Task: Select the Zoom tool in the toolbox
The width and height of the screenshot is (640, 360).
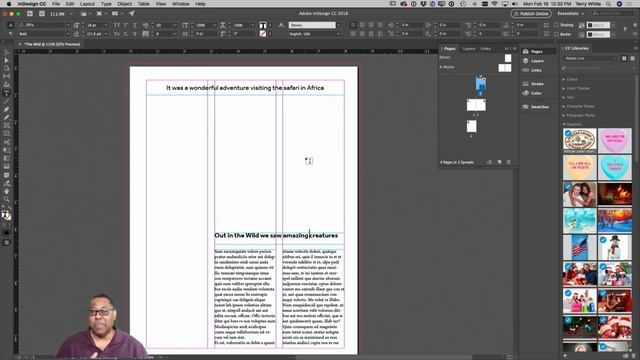Action: [x=6, y=199]
